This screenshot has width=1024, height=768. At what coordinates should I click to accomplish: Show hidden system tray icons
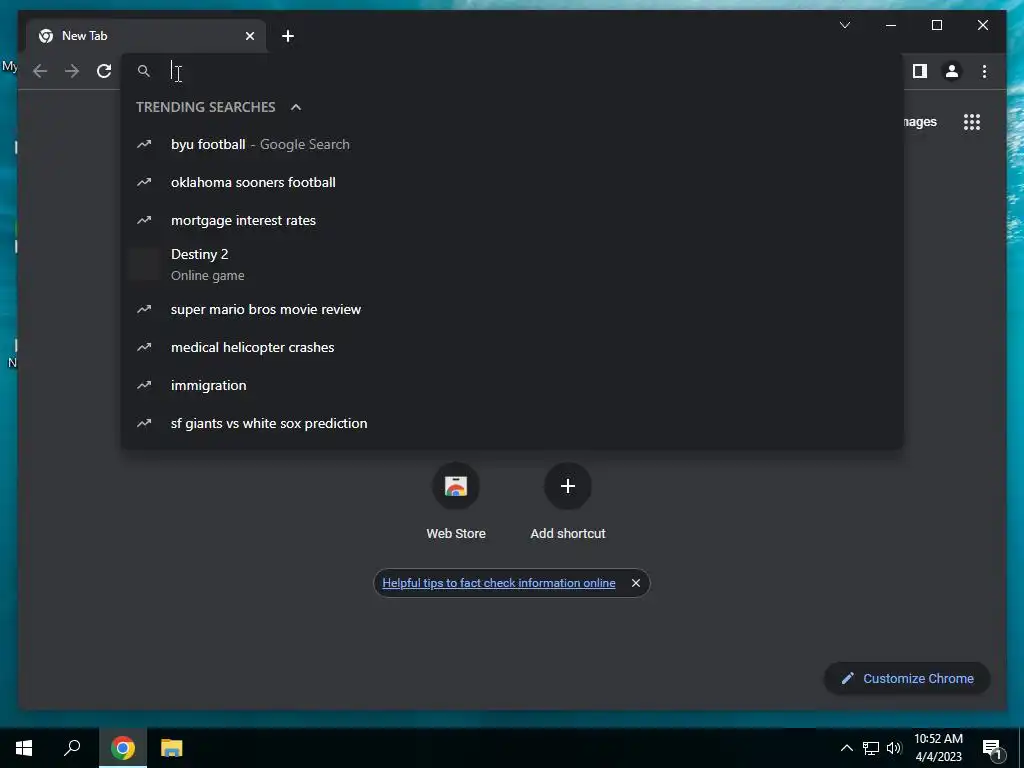(x=846, y=748)
